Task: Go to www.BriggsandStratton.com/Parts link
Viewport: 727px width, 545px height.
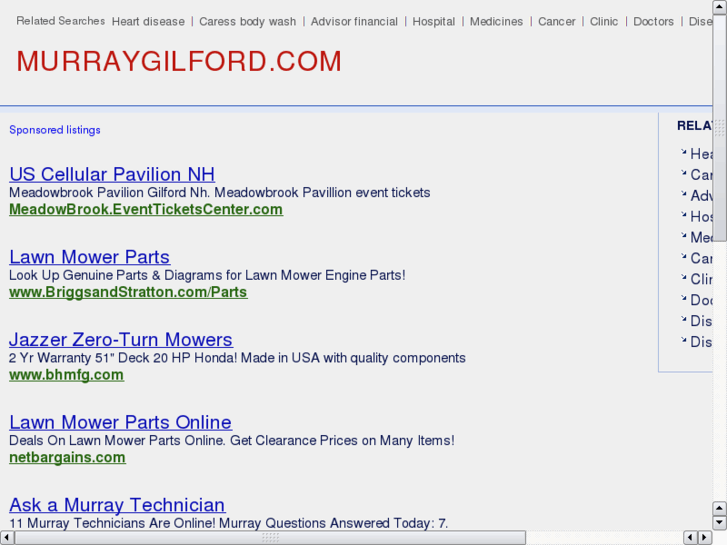Action: click(128, 292)
